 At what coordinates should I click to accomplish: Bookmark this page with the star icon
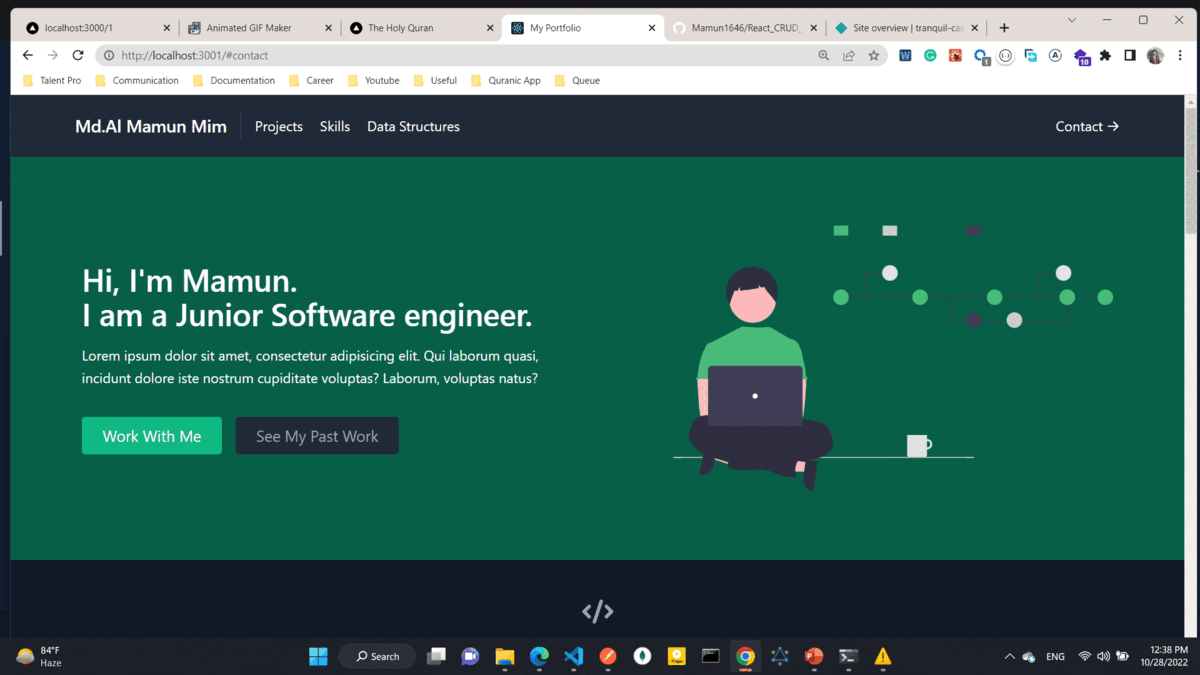pos(873,56)
